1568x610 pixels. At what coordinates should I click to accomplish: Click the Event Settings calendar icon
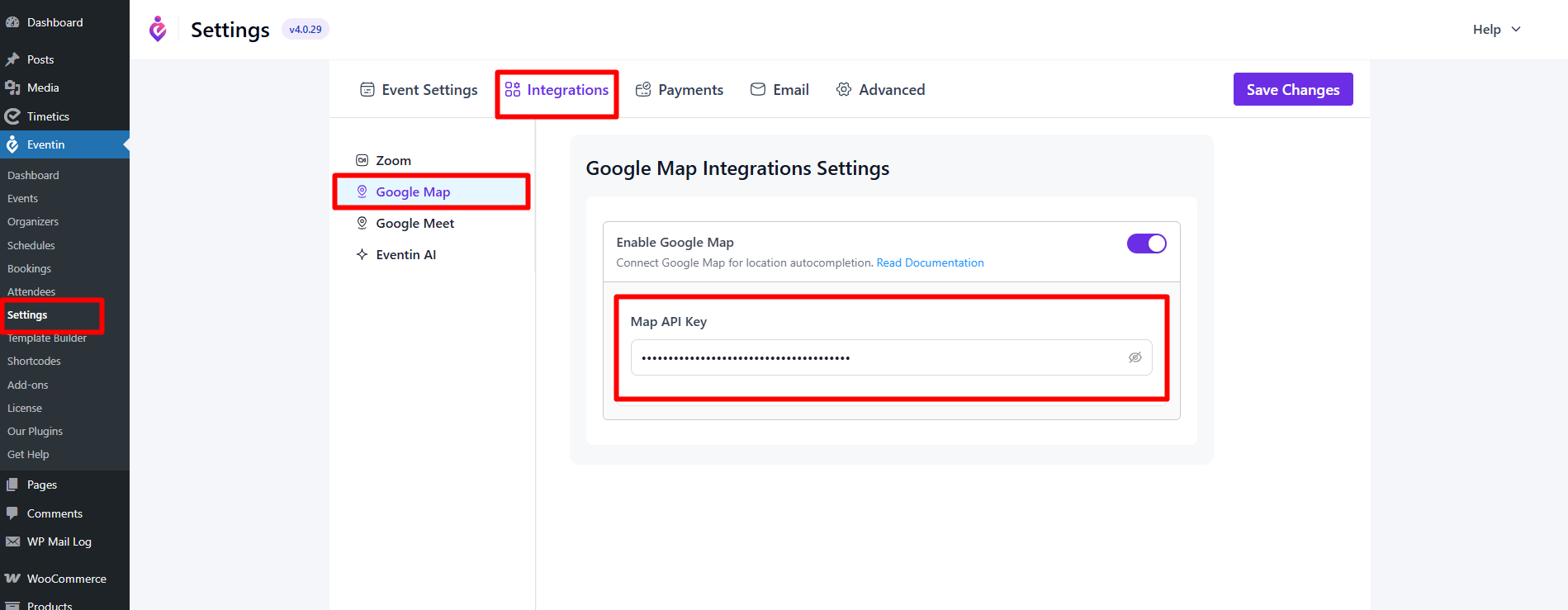367,89
